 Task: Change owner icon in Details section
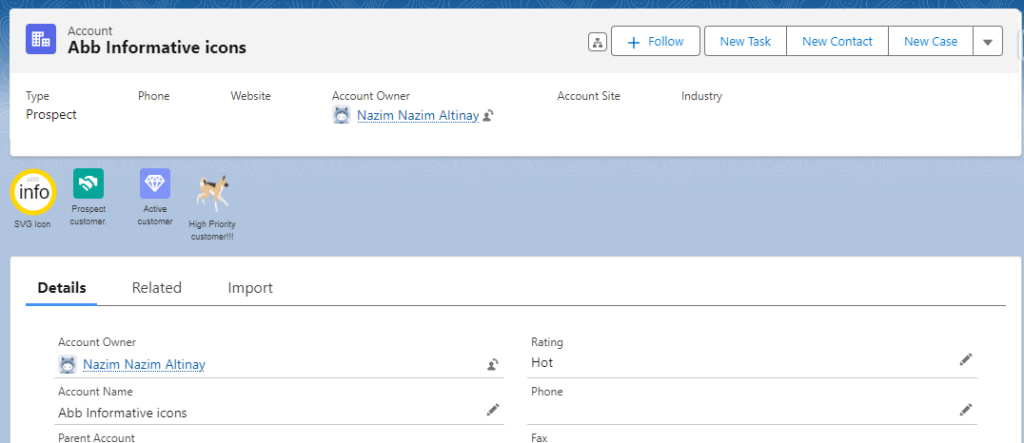(493, 365)
